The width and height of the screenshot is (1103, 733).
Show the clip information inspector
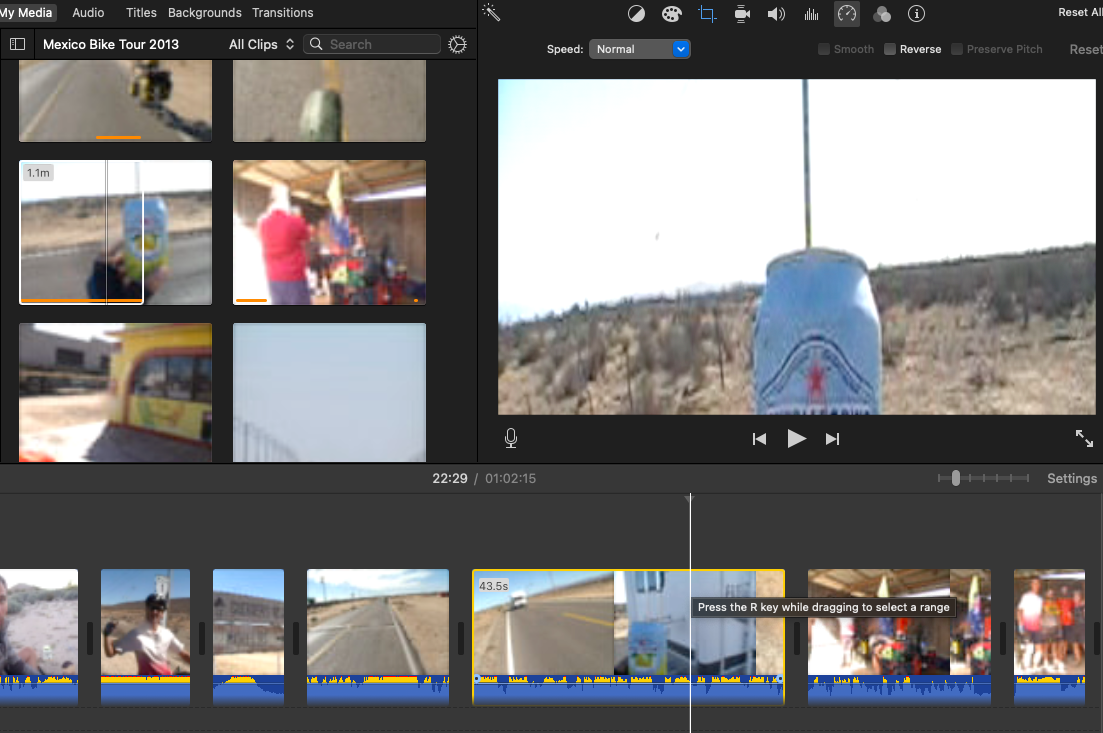[x=916, y=14]
